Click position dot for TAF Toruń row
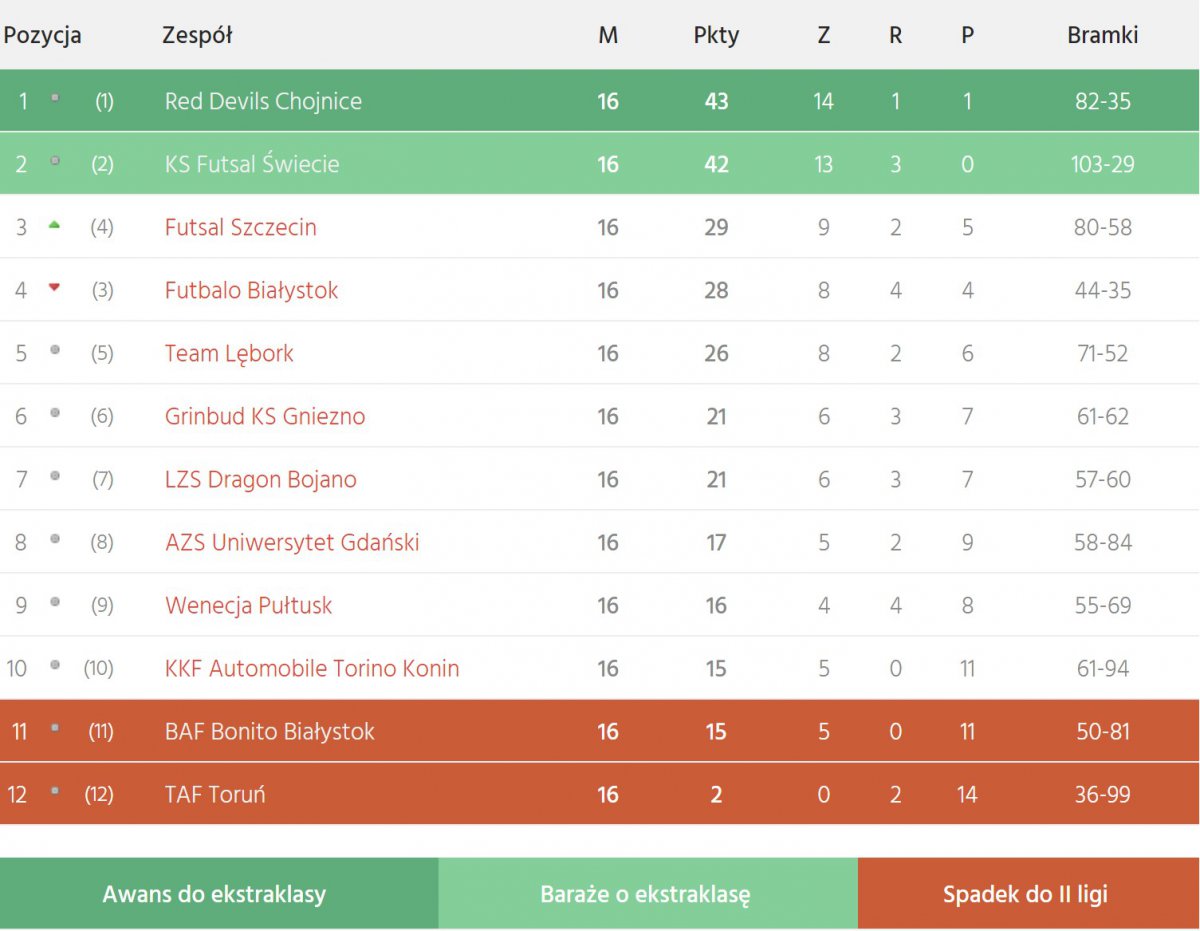 pos(55,791)
